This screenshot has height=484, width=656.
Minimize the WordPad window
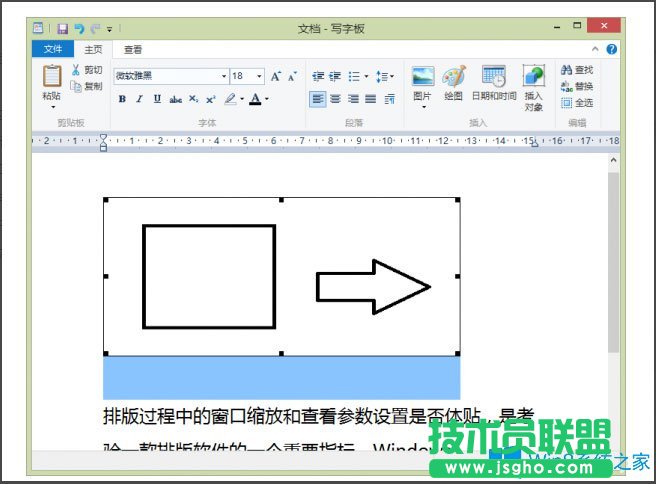click(557, 27)
